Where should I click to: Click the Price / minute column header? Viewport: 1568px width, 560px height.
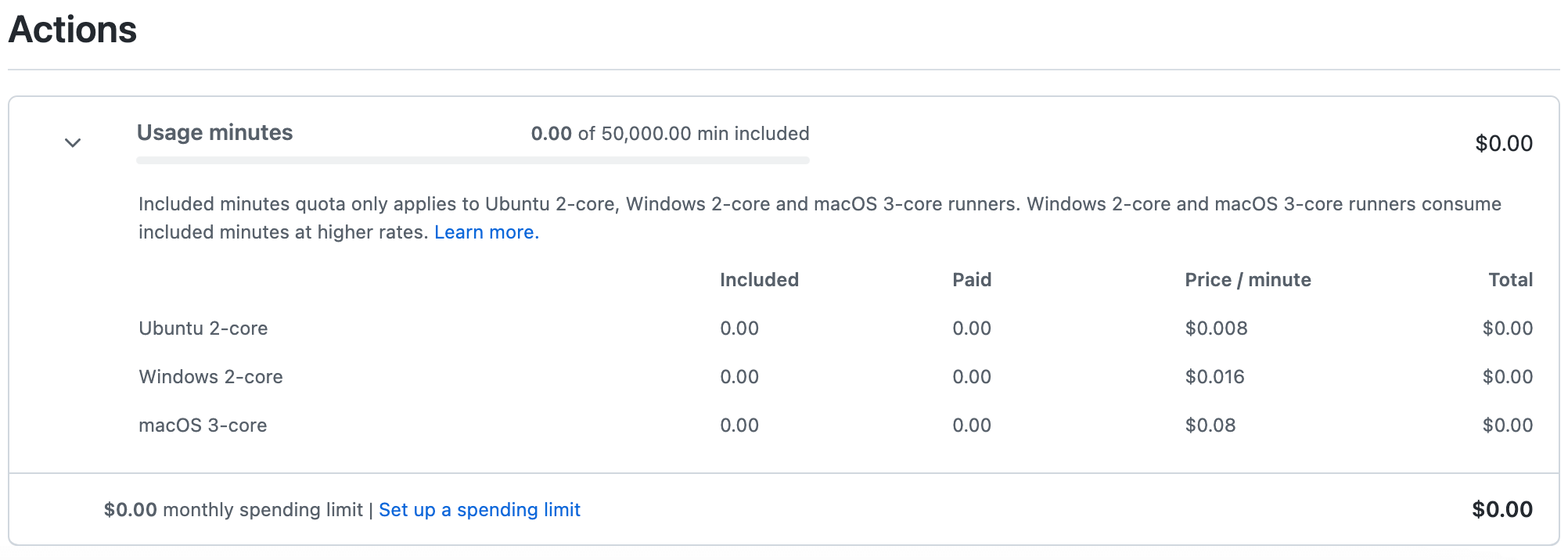tap(1247, 280)
